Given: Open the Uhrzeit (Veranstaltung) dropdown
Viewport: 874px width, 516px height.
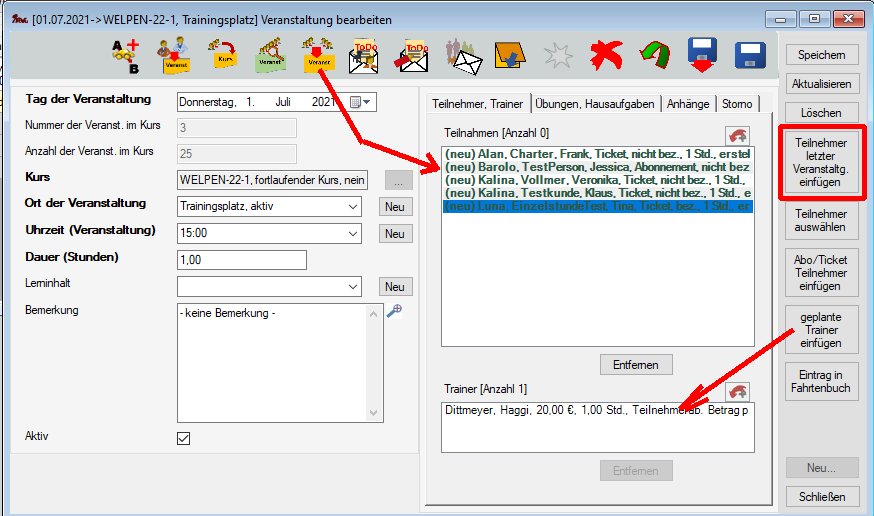Looking at the screenshot, I should click(x=350, y=233).
